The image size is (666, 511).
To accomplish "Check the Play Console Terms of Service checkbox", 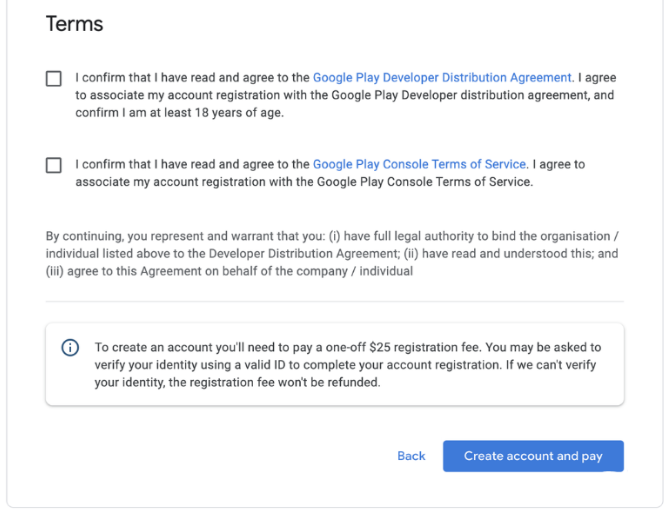I will click(x=54, y=165).
